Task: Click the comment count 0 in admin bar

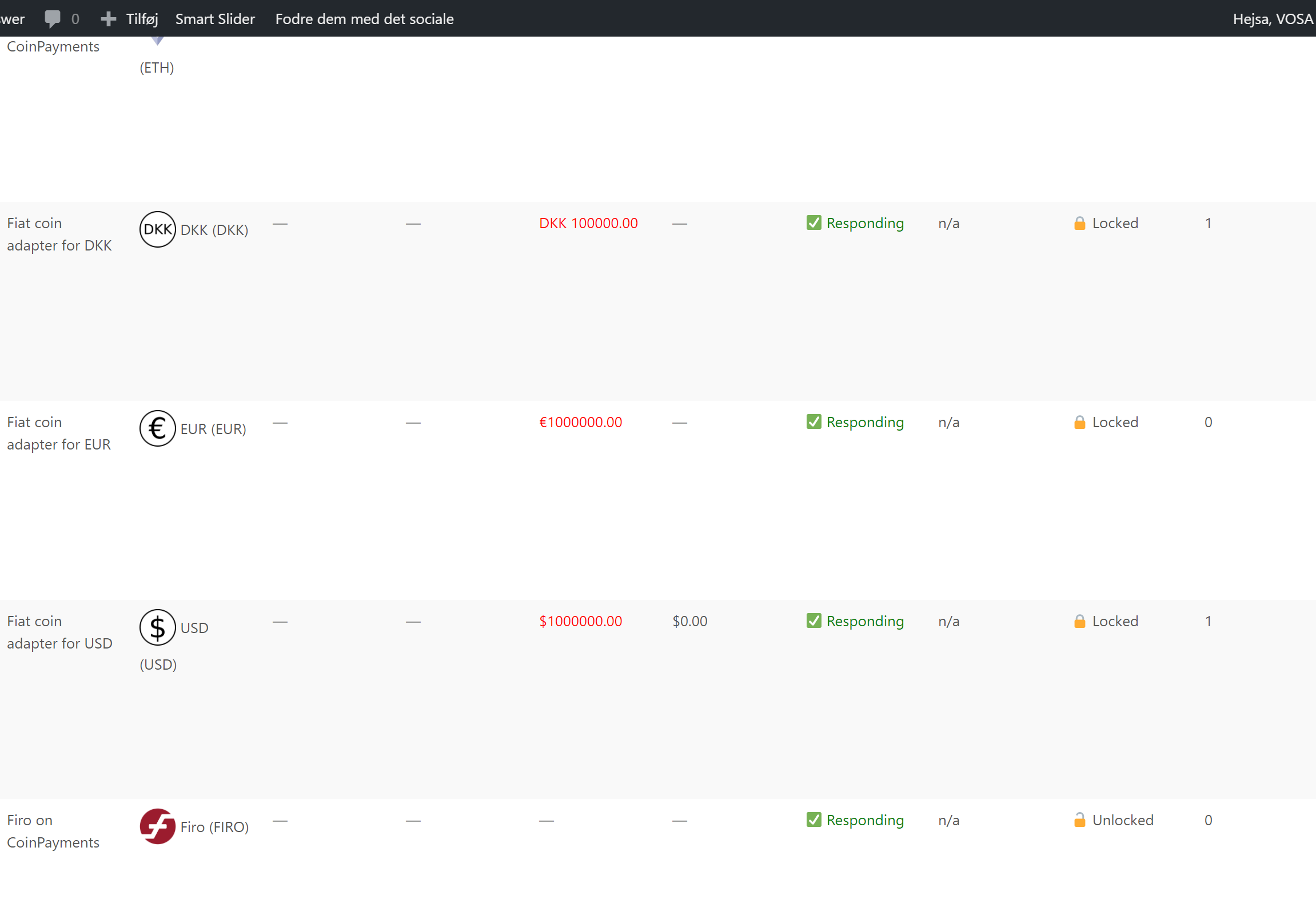Action: point(75,19)
